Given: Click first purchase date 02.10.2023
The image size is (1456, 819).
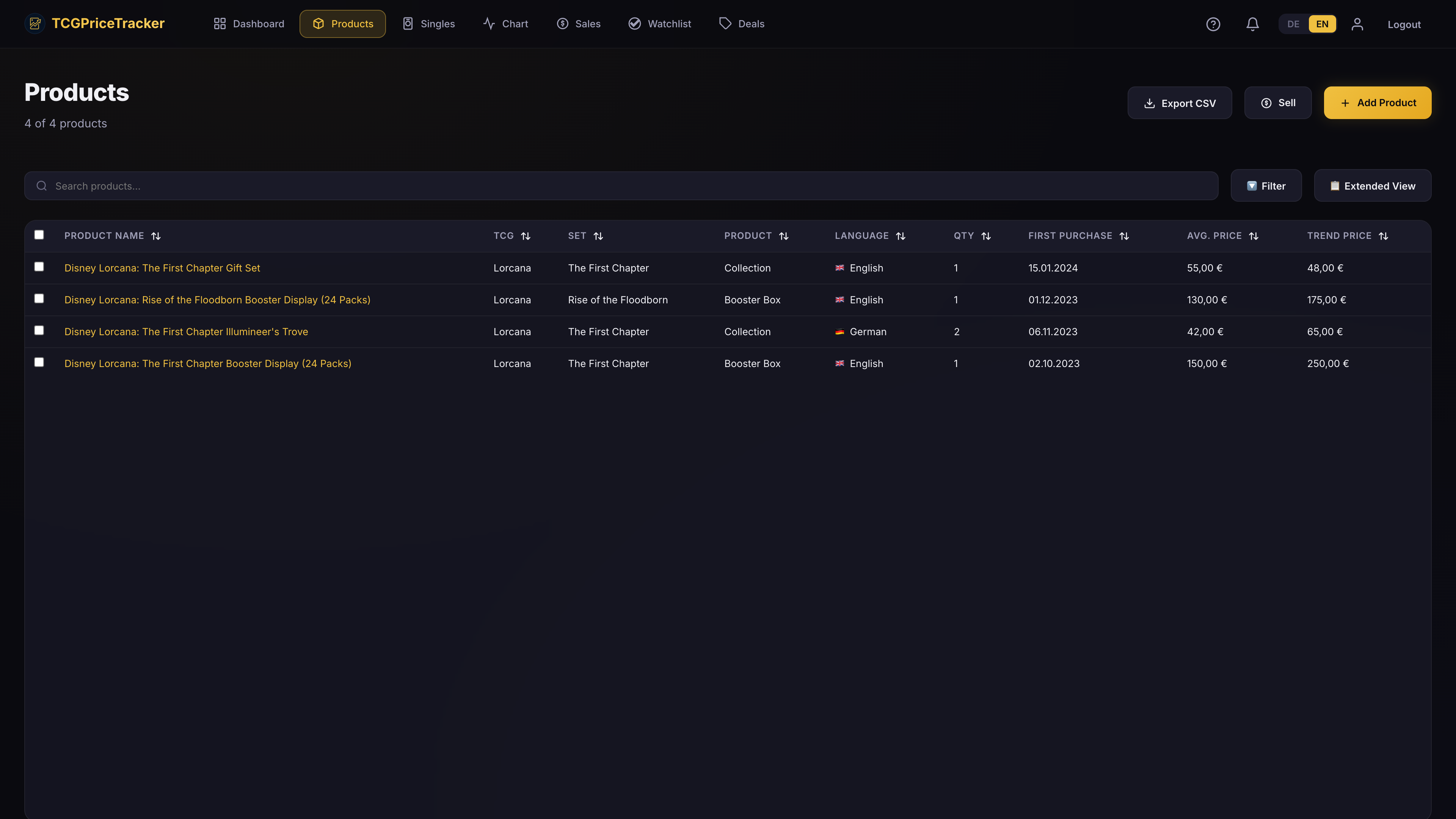Looking at the screenshot, I should click(1054, 364).
